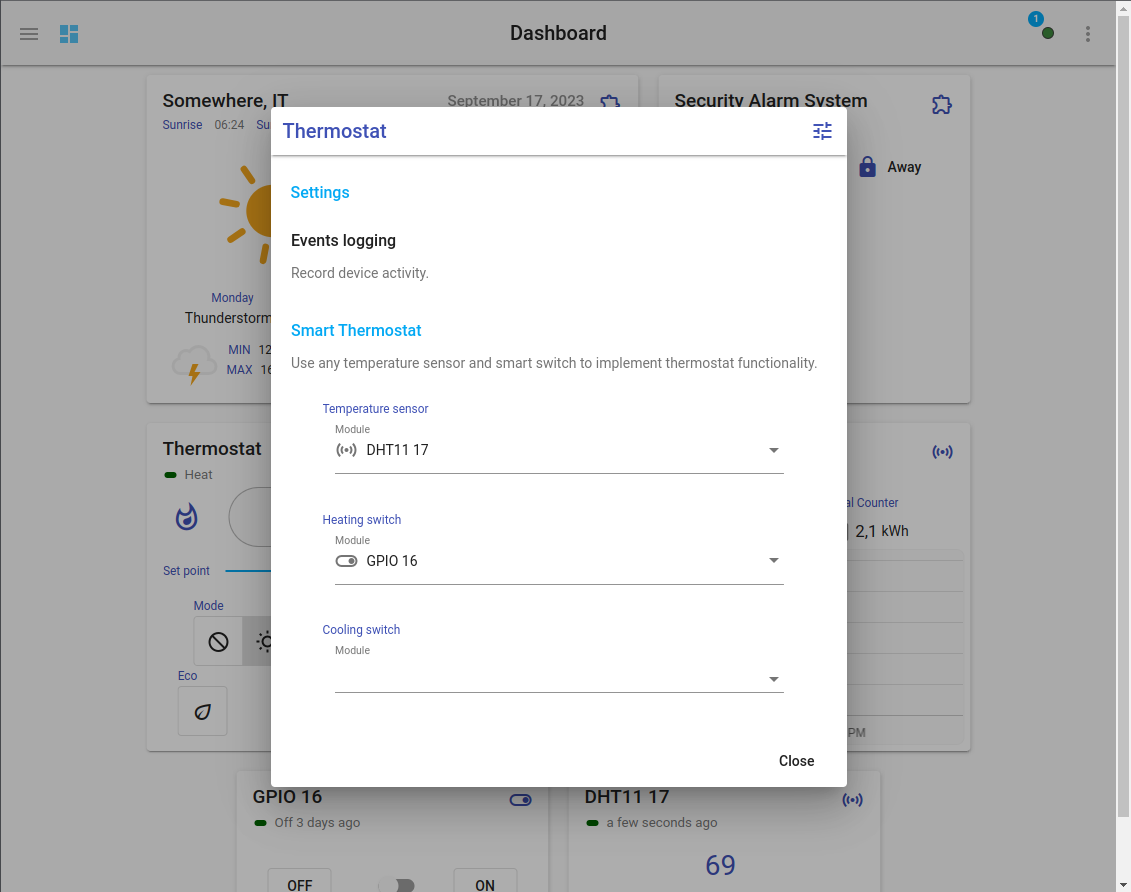Click the sensor icon on DHT11 17 card
Viewport: 1131px width, 892px height.
coord(852,799)
